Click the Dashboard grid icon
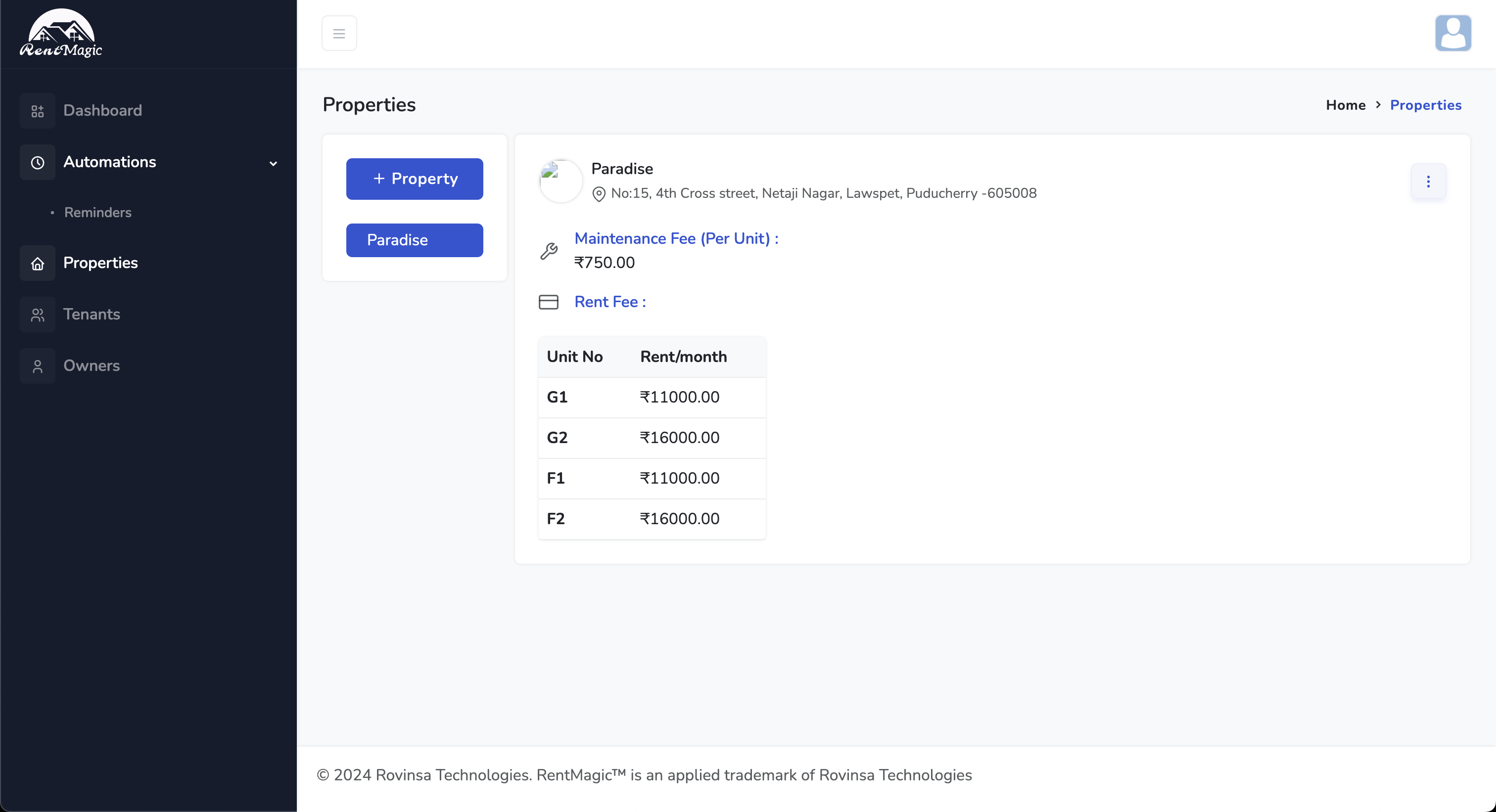Image resolution: width=1496 pixels, height=812 pixels. (38, 111)
